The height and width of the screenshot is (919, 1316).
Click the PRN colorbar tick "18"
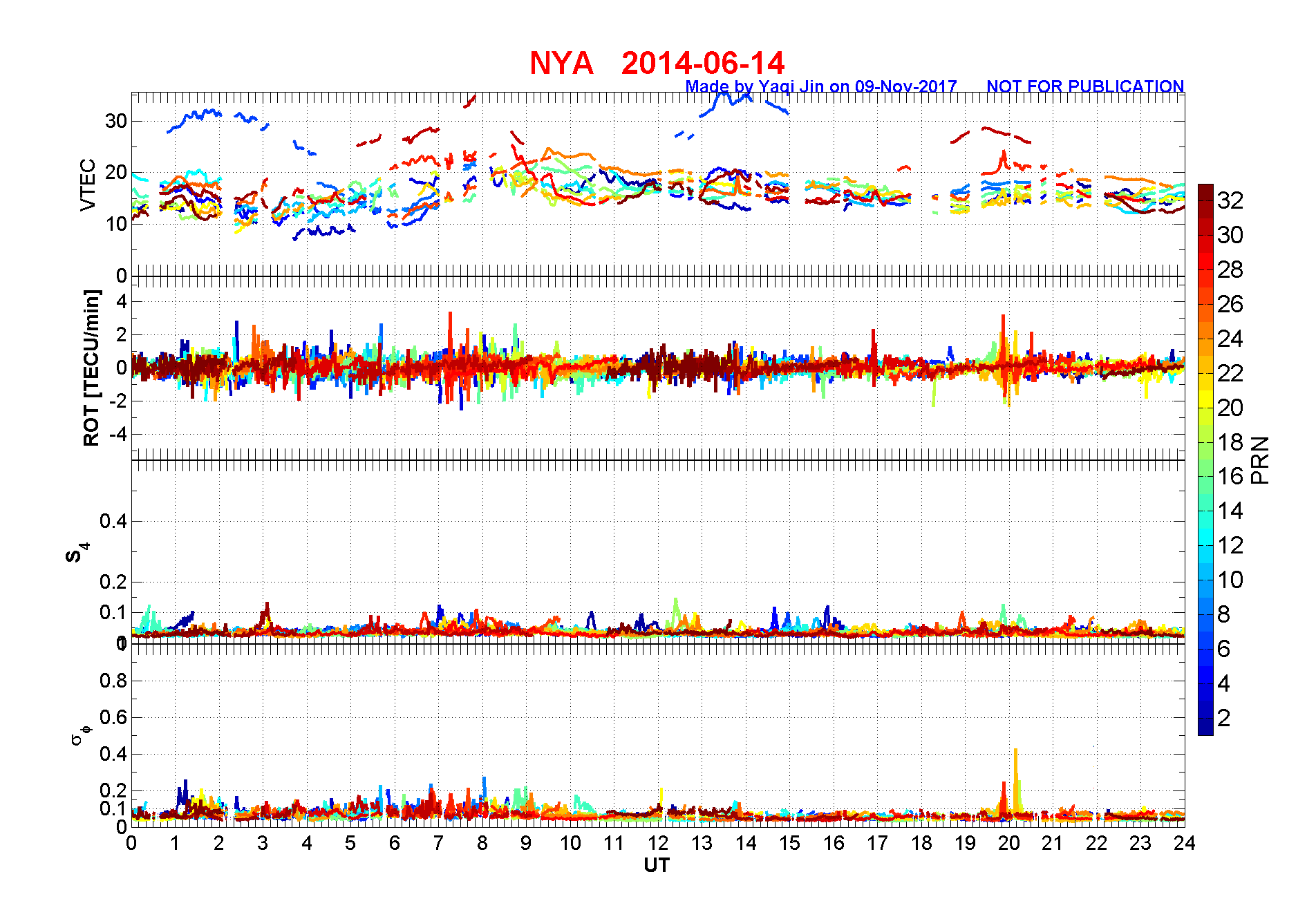point(1230,442)
